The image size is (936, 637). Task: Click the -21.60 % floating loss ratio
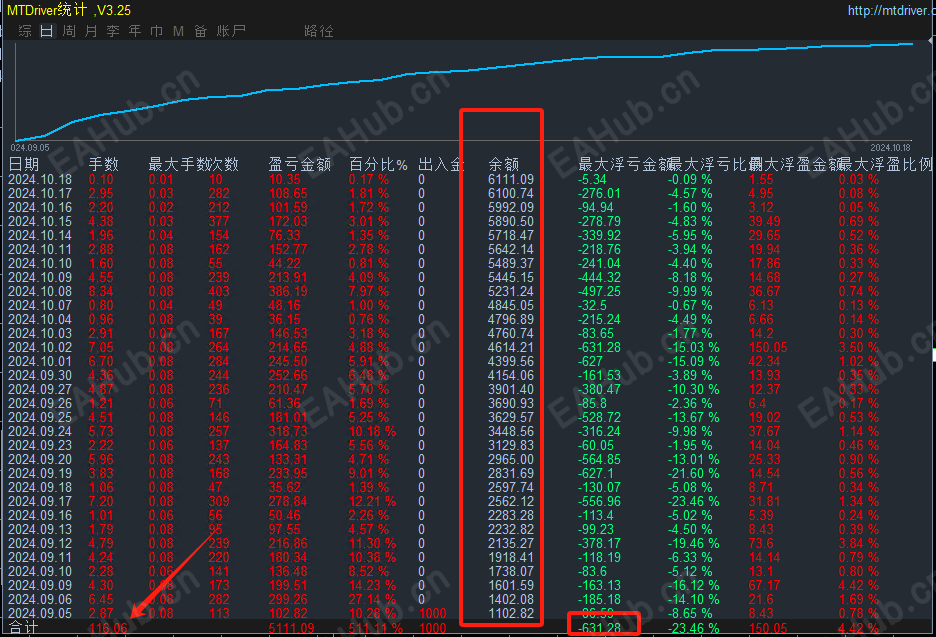point(694,473)
